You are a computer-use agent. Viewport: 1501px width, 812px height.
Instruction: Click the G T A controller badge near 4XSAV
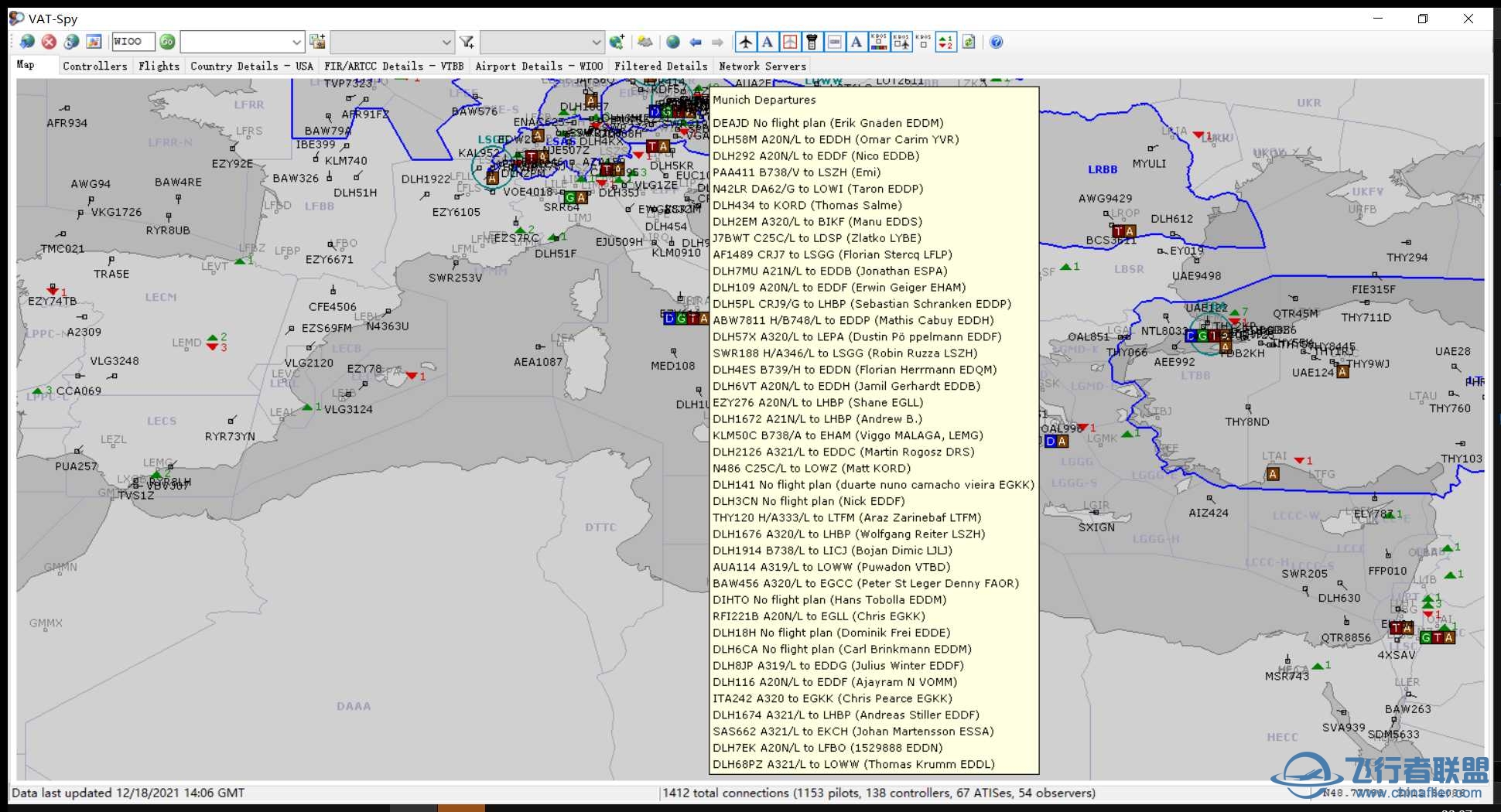pos(1437,637)
